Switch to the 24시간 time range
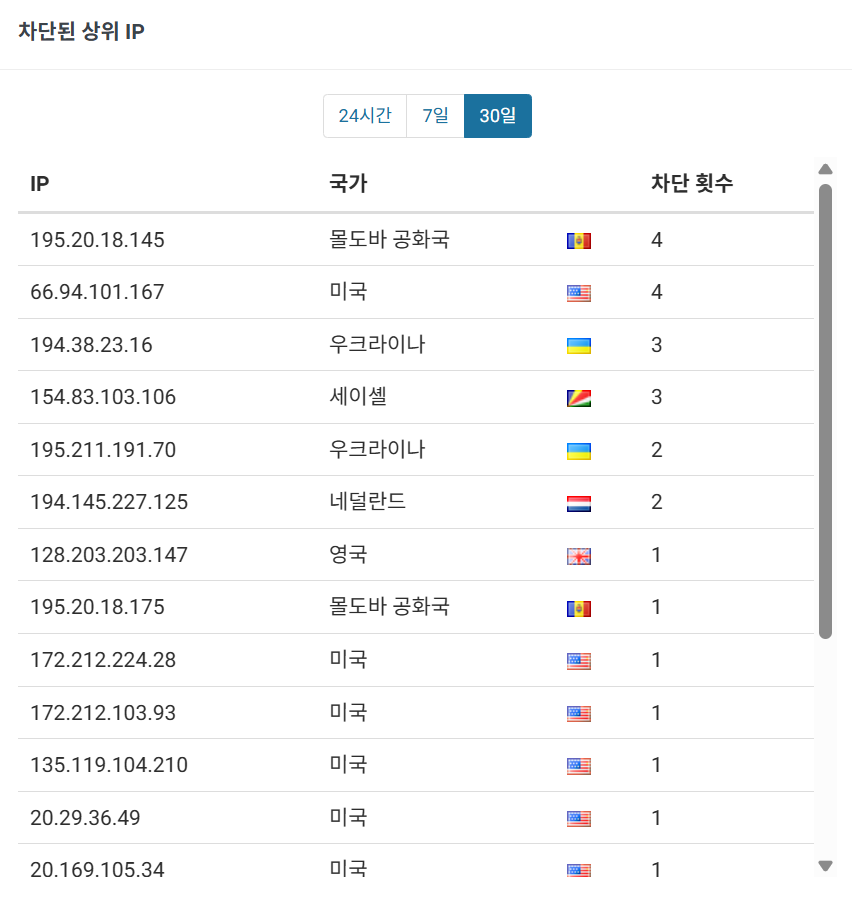This screenshot has height=901, width=852. coord(365,116)
